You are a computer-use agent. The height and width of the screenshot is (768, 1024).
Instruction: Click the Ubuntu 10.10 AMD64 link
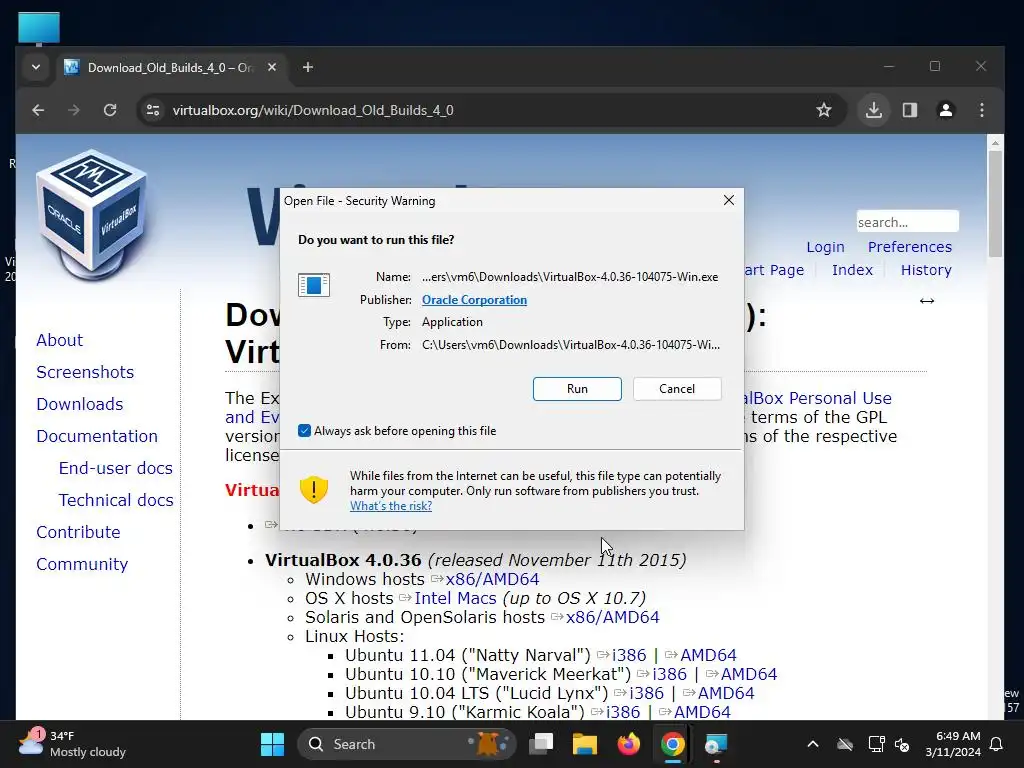coord(748,674)
